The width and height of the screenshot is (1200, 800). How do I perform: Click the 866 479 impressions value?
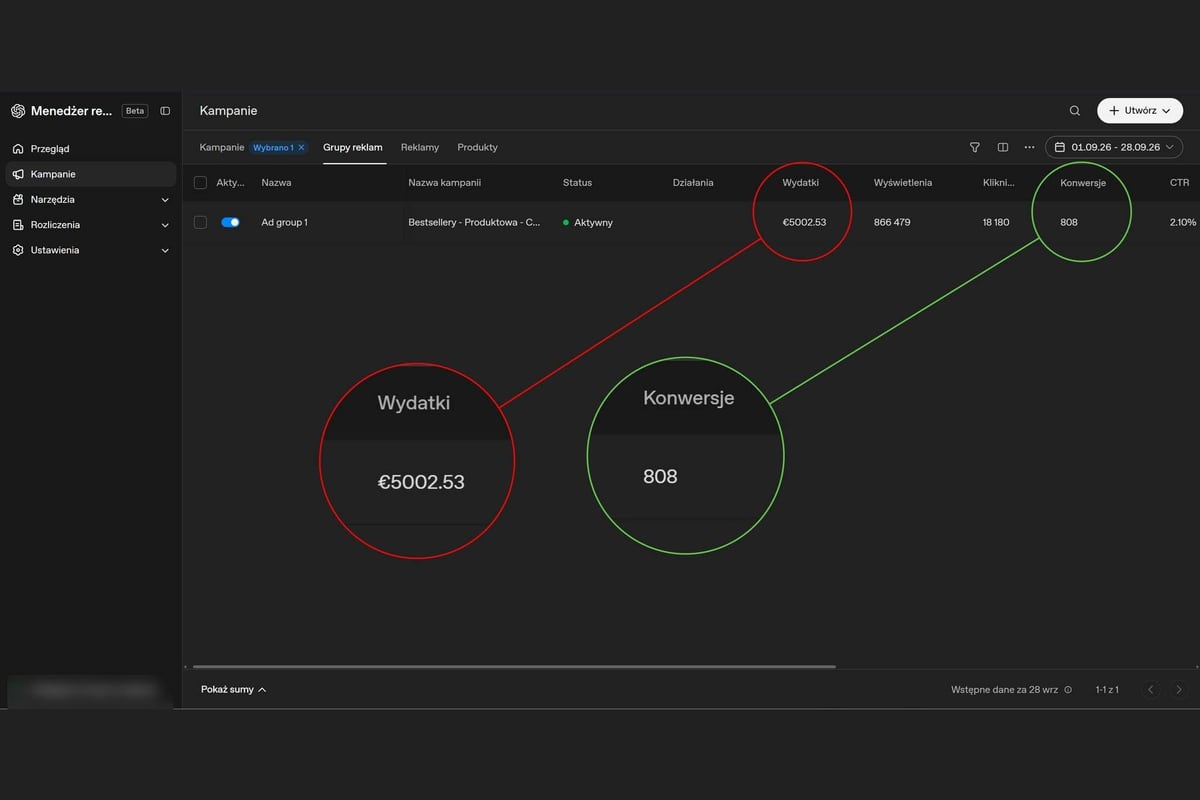click(892, 222)
